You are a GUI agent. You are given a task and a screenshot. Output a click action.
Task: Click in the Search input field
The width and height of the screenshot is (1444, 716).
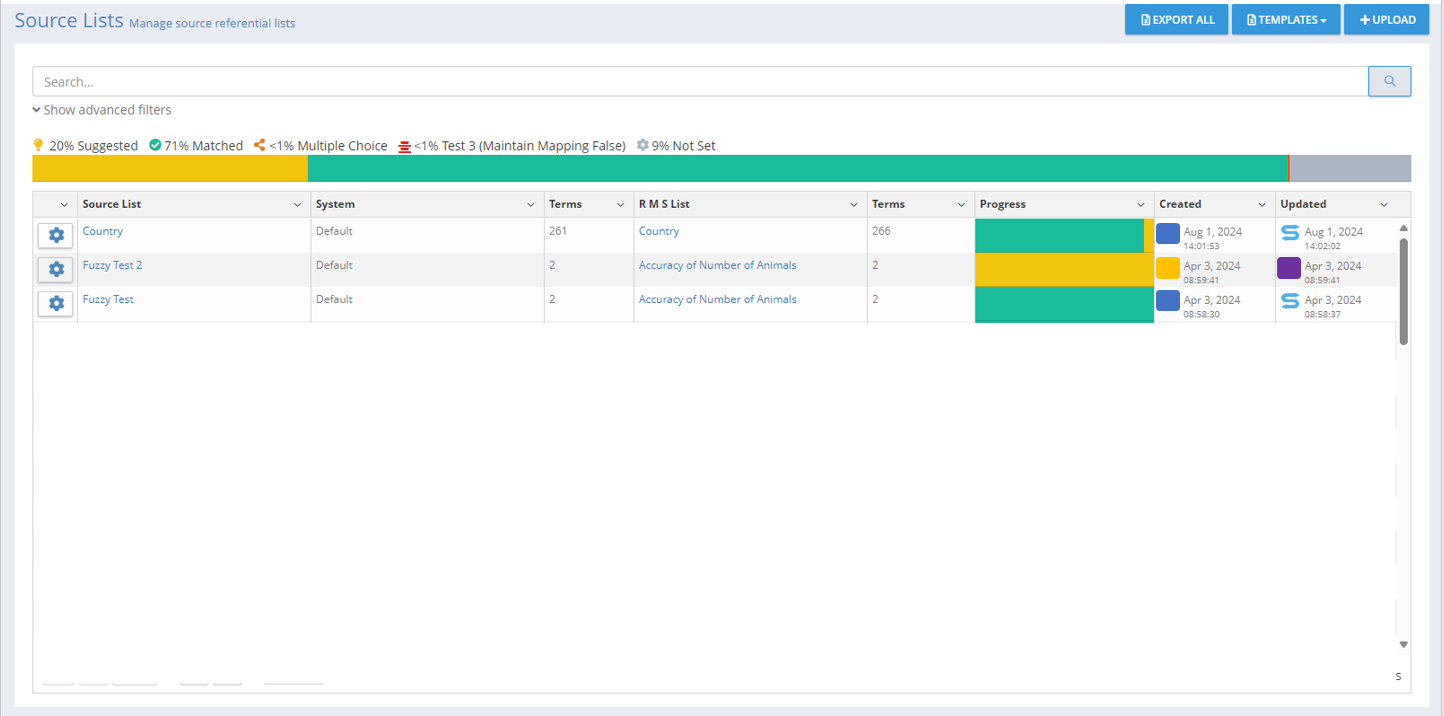(700, 82)
